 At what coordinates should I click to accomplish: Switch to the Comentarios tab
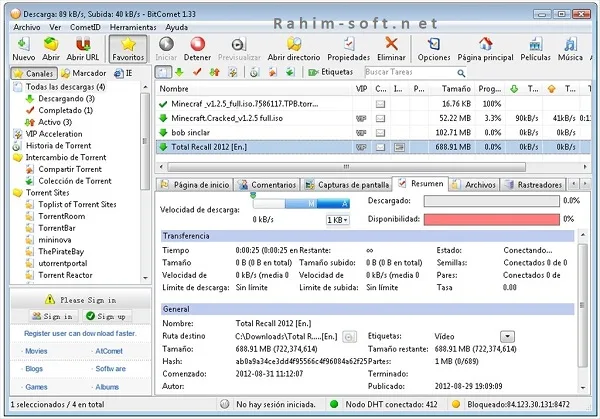pos(267,185)
